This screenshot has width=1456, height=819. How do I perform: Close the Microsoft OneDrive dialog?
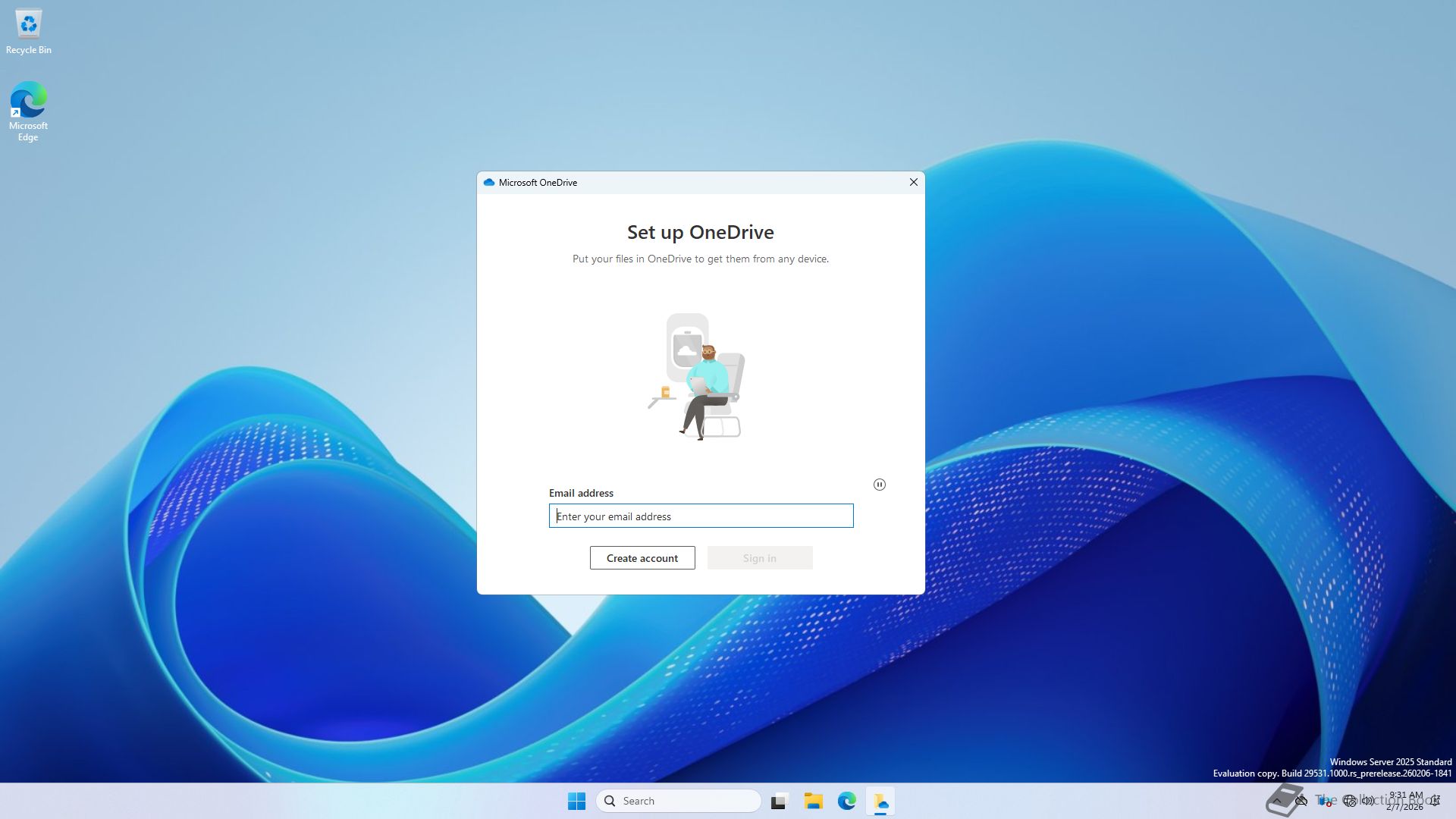click(913, 182)
